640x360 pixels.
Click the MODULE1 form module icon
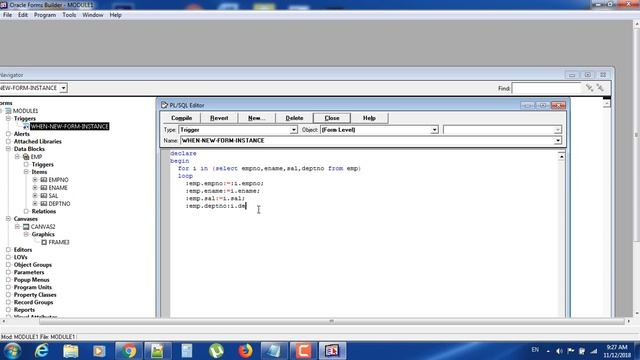[x=8, y=111]
